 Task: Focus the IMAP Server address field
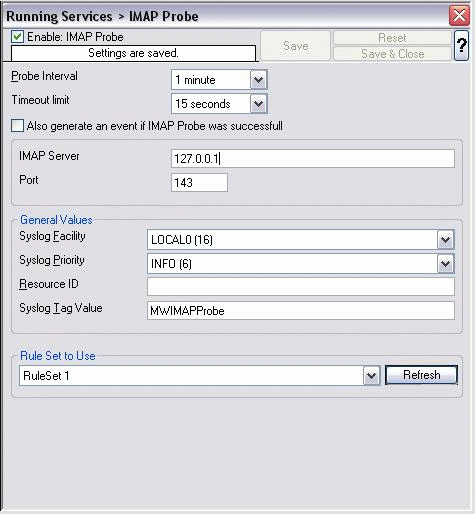pos(313,158)
